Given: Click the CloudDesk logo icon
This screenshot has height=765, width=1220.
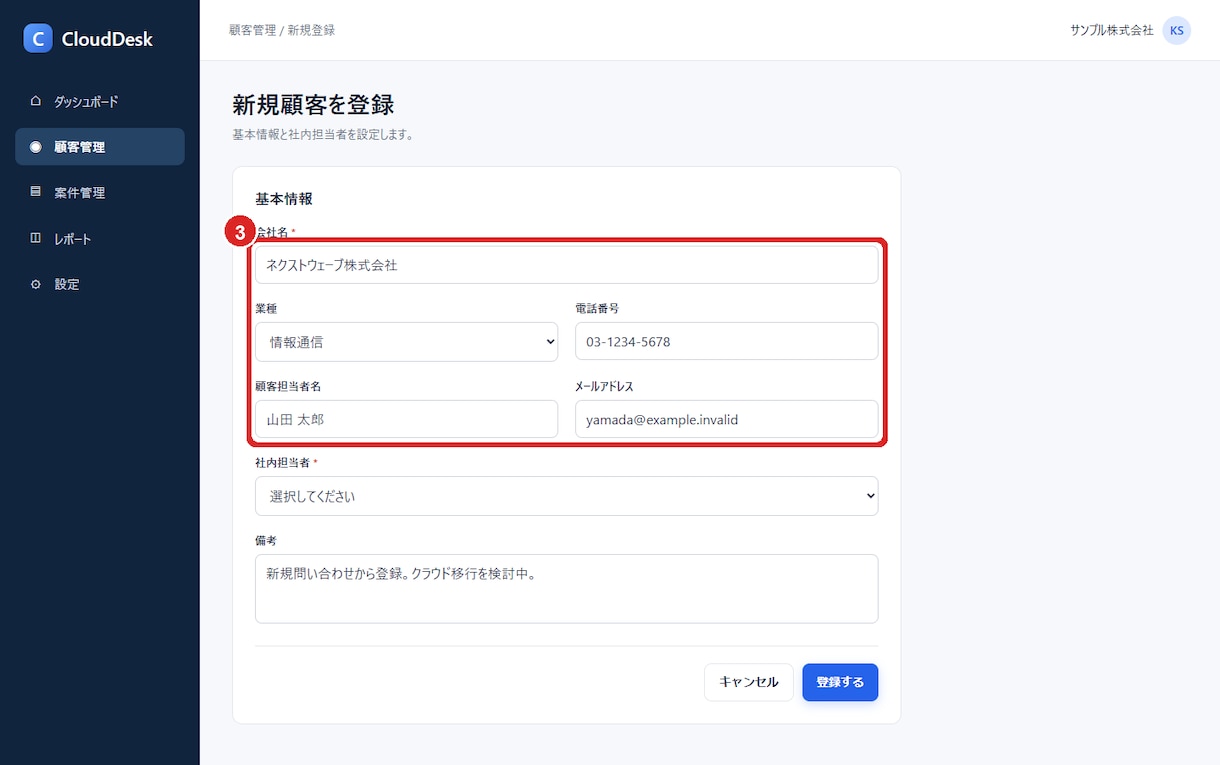Looking at the screenshot, I should (38, 39).
